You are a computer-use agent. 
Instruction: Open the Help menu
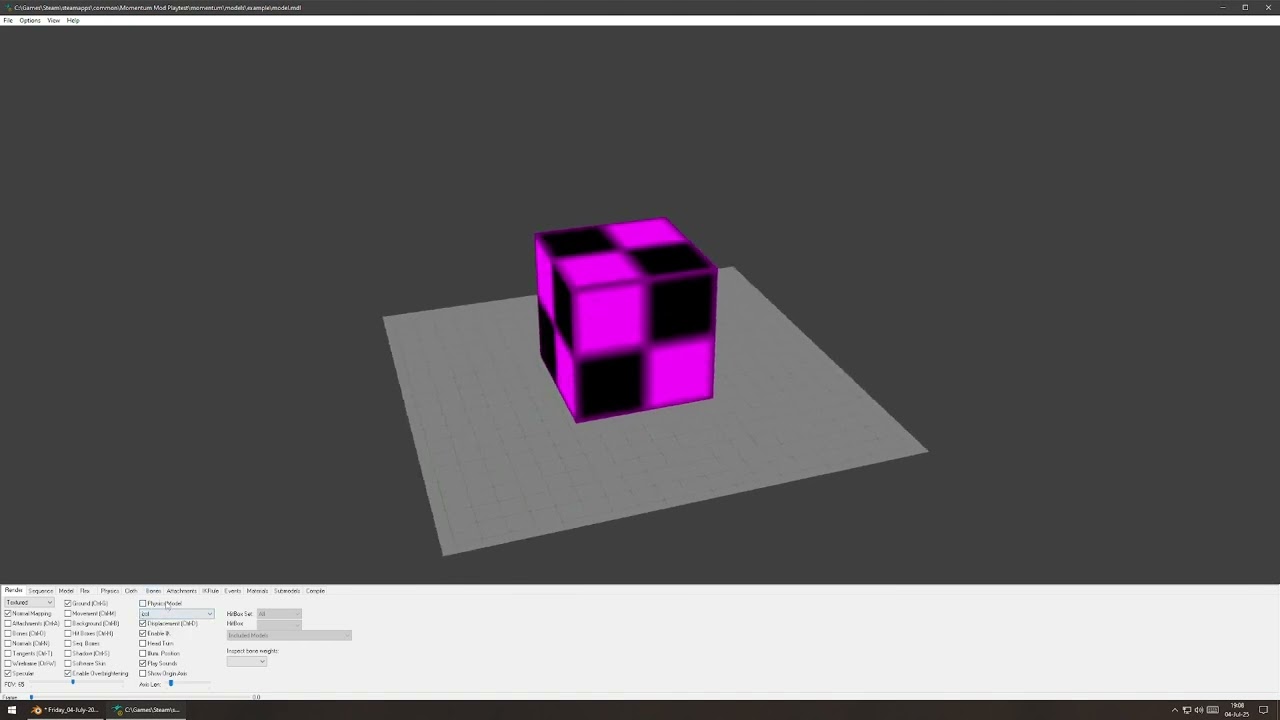pos(73,20)
